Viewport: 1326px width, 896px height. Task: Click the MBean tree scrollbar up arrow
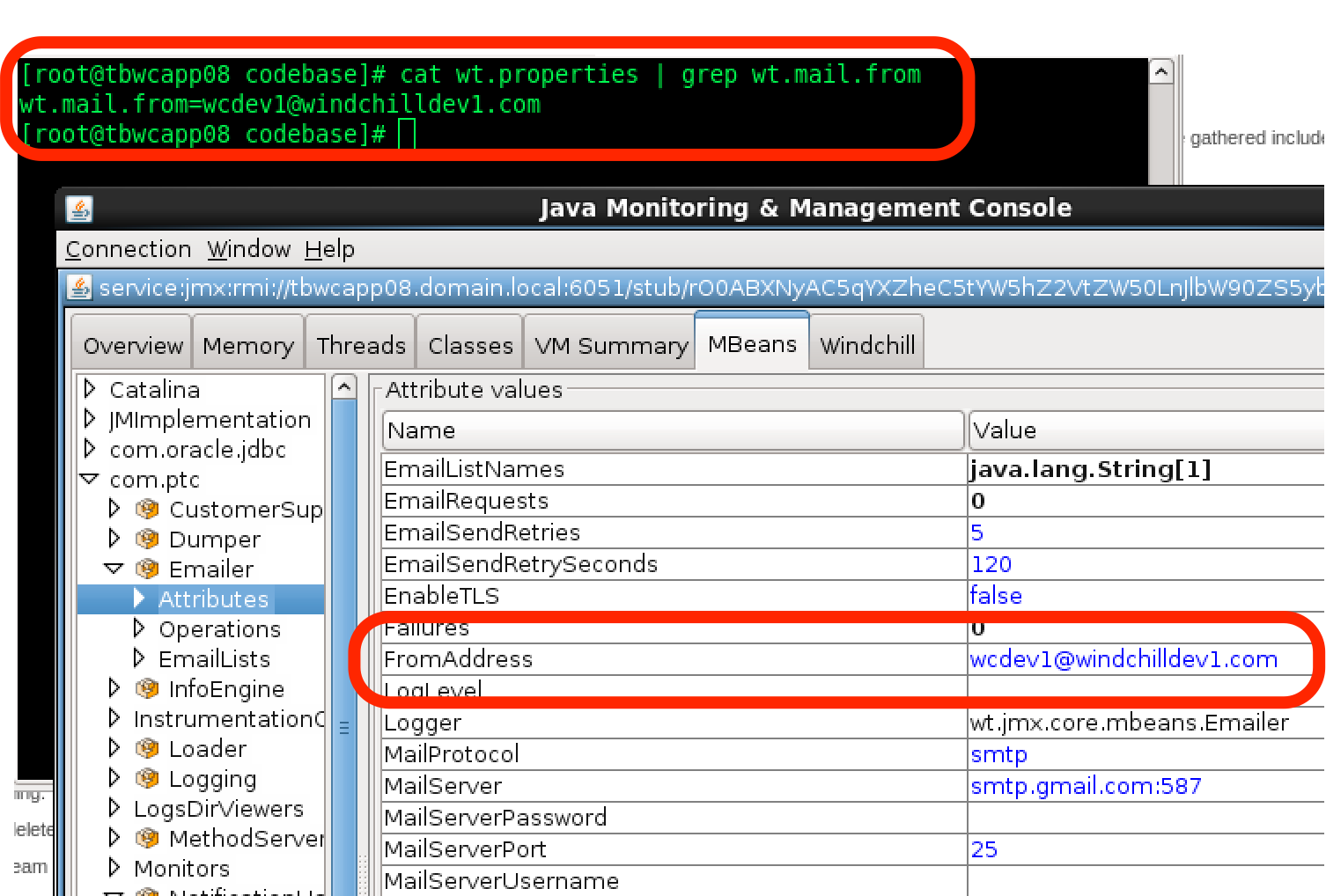(344, 387)
